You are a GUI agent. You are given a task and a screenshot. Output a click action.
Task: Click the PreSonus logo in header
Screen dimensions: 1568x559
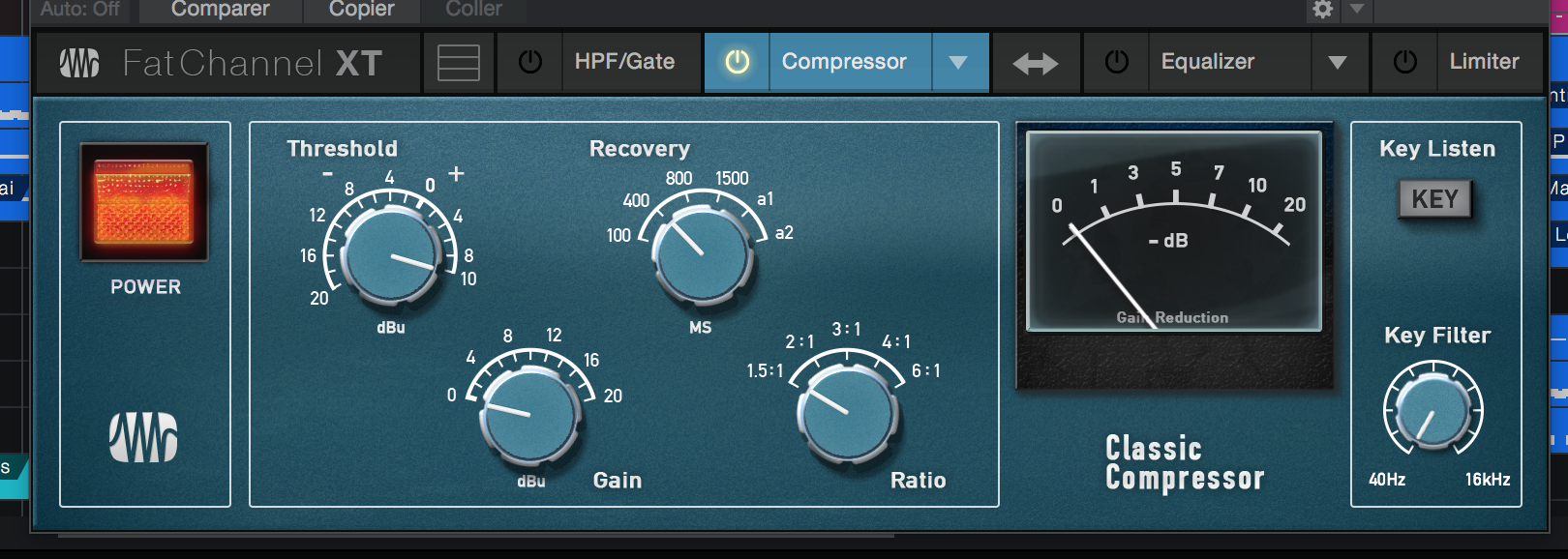pyautogui.click(x=79, y=63)
